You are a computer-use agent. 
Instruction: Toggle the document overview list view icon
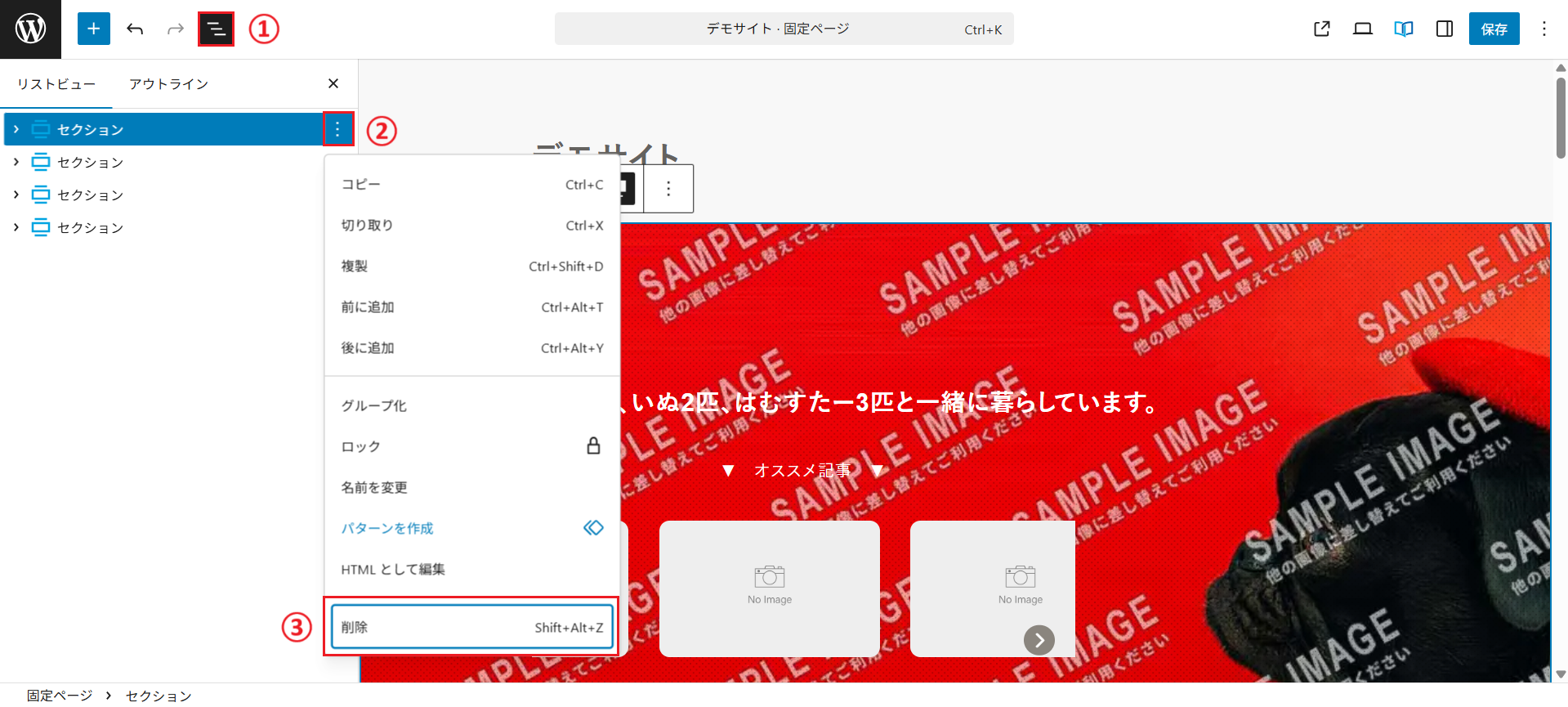[x=216, y=29]
